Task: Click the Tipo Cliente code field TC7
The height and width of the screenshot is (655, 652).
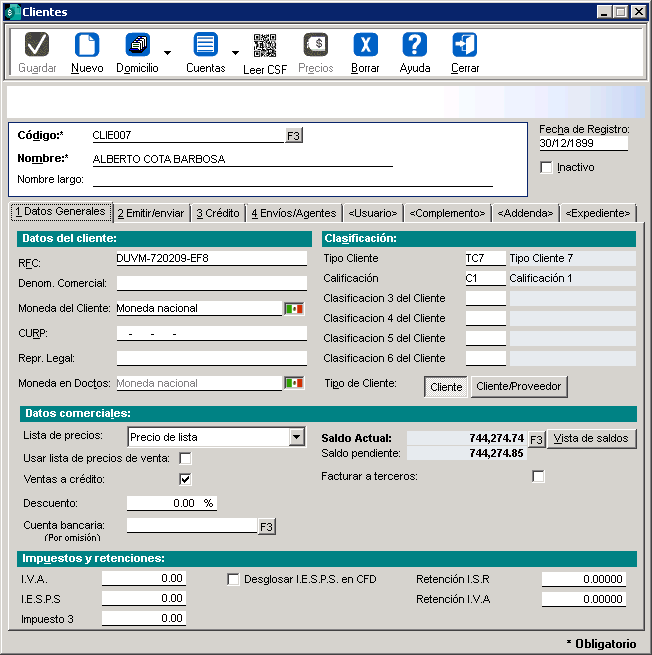Action: (486, 259)
